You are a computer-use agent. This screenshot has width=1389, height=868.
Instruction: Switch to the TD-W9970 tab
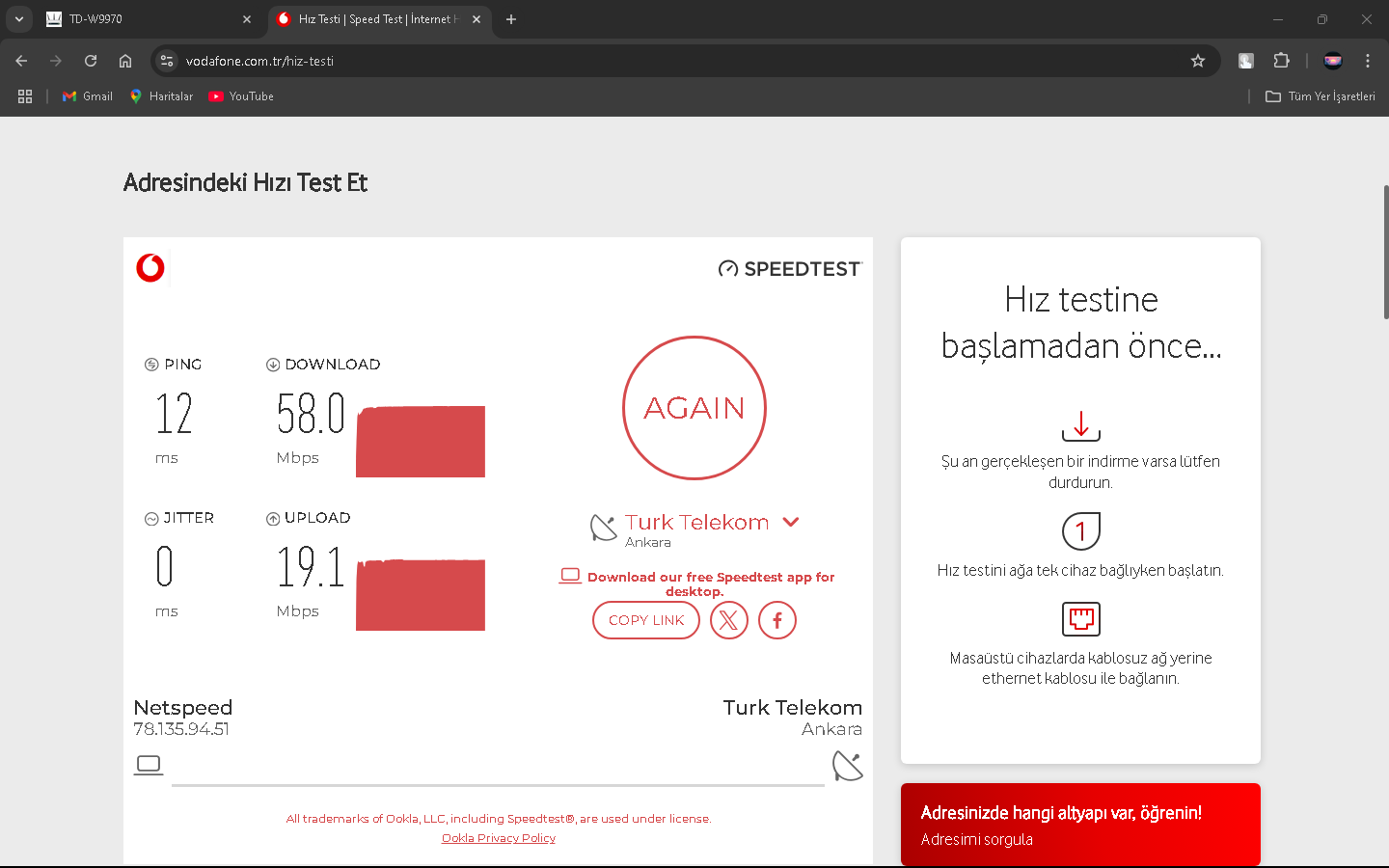pyautogui.click(x=150, y=19)
